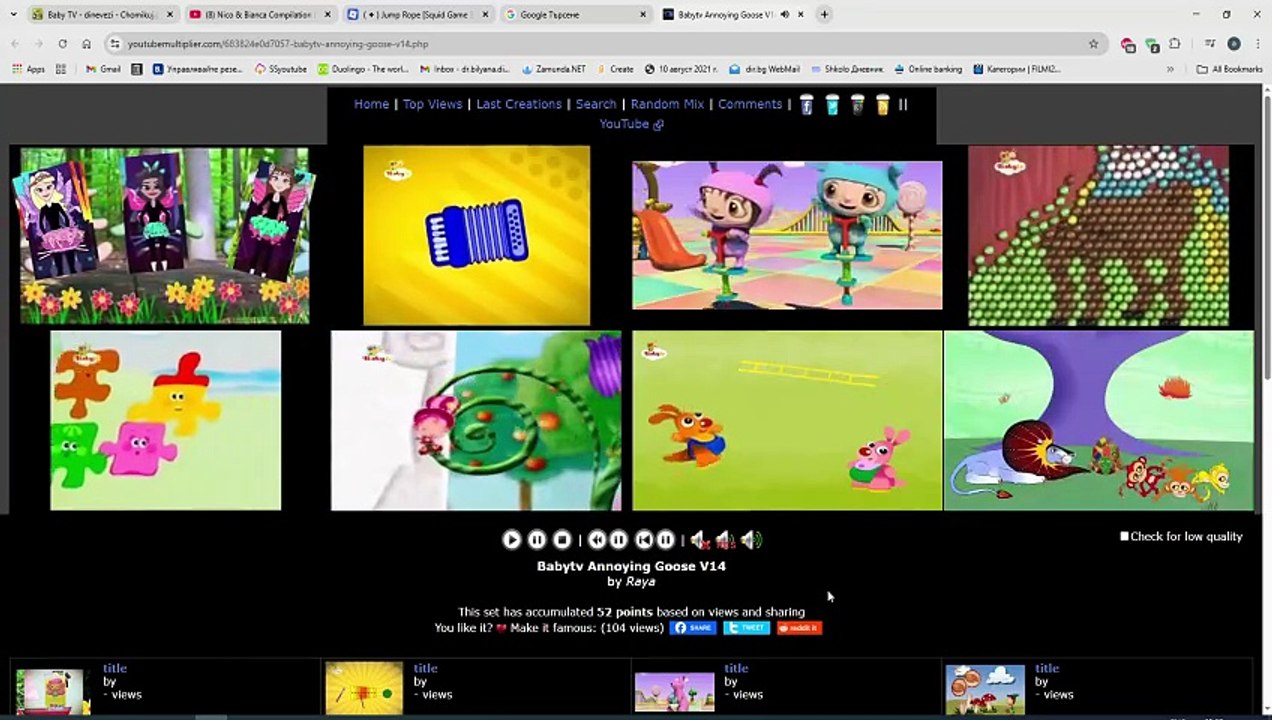This screenshot has width=1272, height=720.
Task: Click the speaker icon with green sound waves
Action: 751,539
